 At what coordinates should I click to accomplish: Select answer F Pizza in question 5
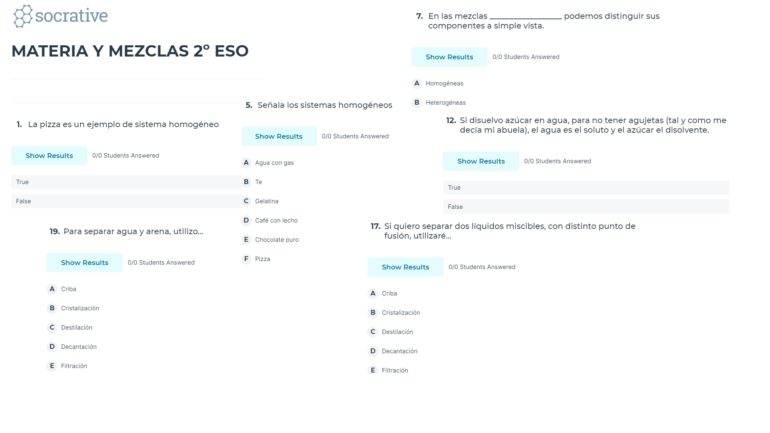point(257,259)
